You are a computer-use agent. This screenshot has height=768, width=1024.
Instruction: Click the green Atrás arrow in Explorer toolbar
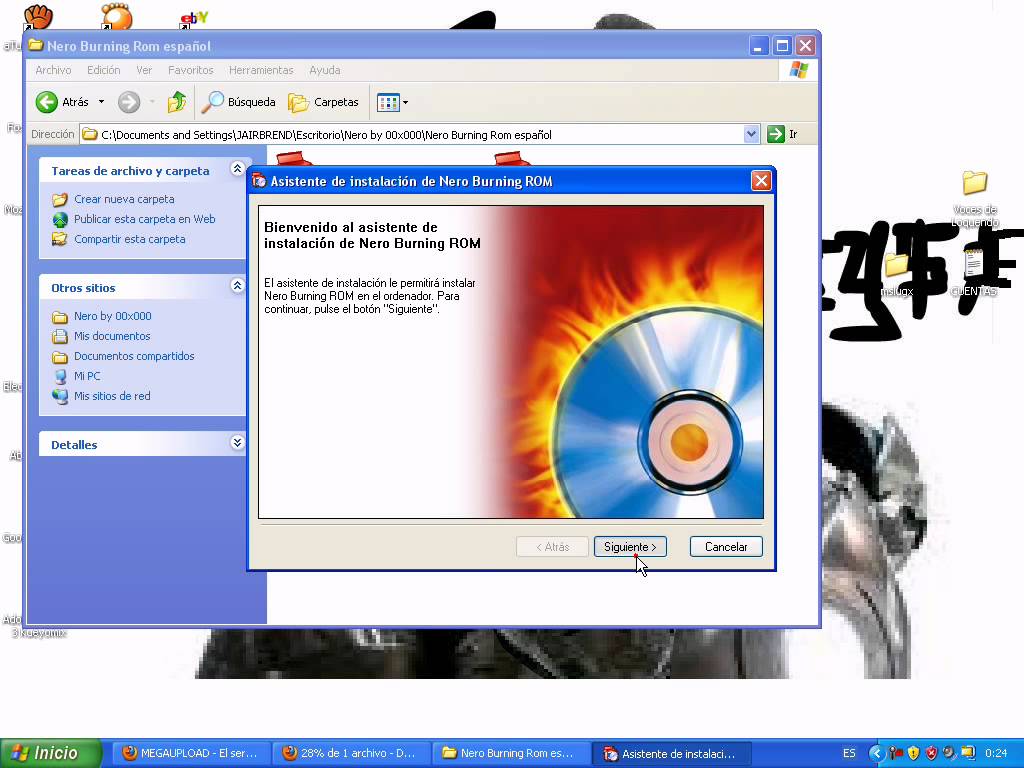[x=46, y=102]
